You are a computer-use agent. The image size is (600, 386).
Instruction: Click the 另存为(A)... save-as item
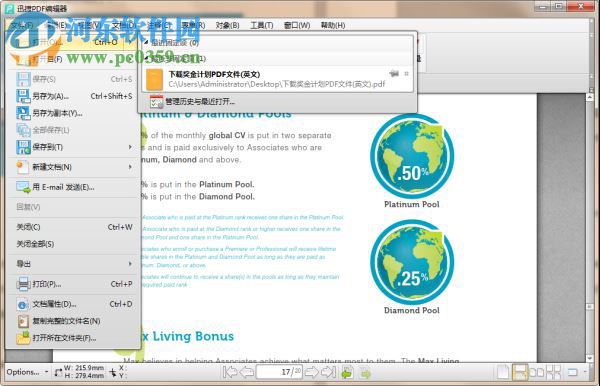click(74, 96)
